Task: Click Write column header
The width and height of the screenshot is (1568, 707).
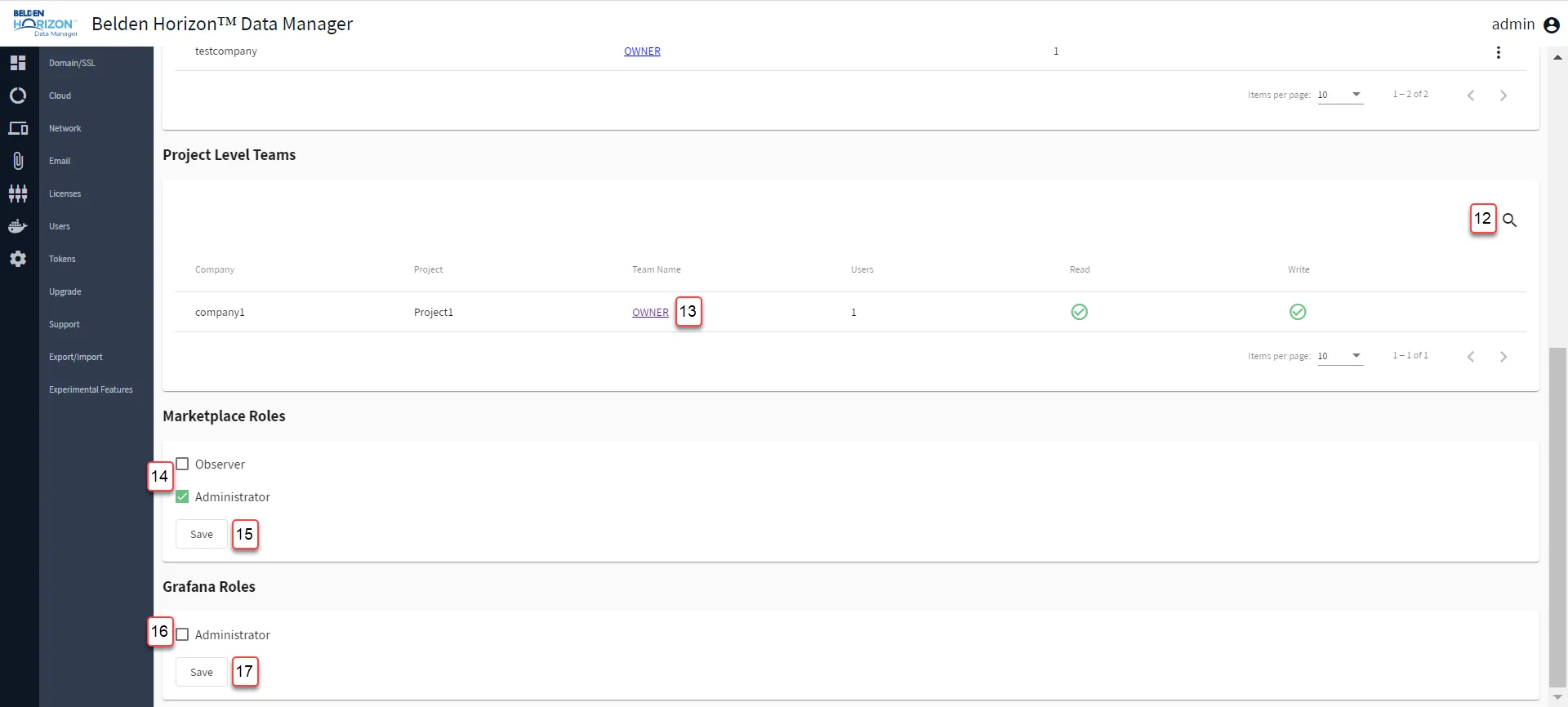Action: (1298, 269)
